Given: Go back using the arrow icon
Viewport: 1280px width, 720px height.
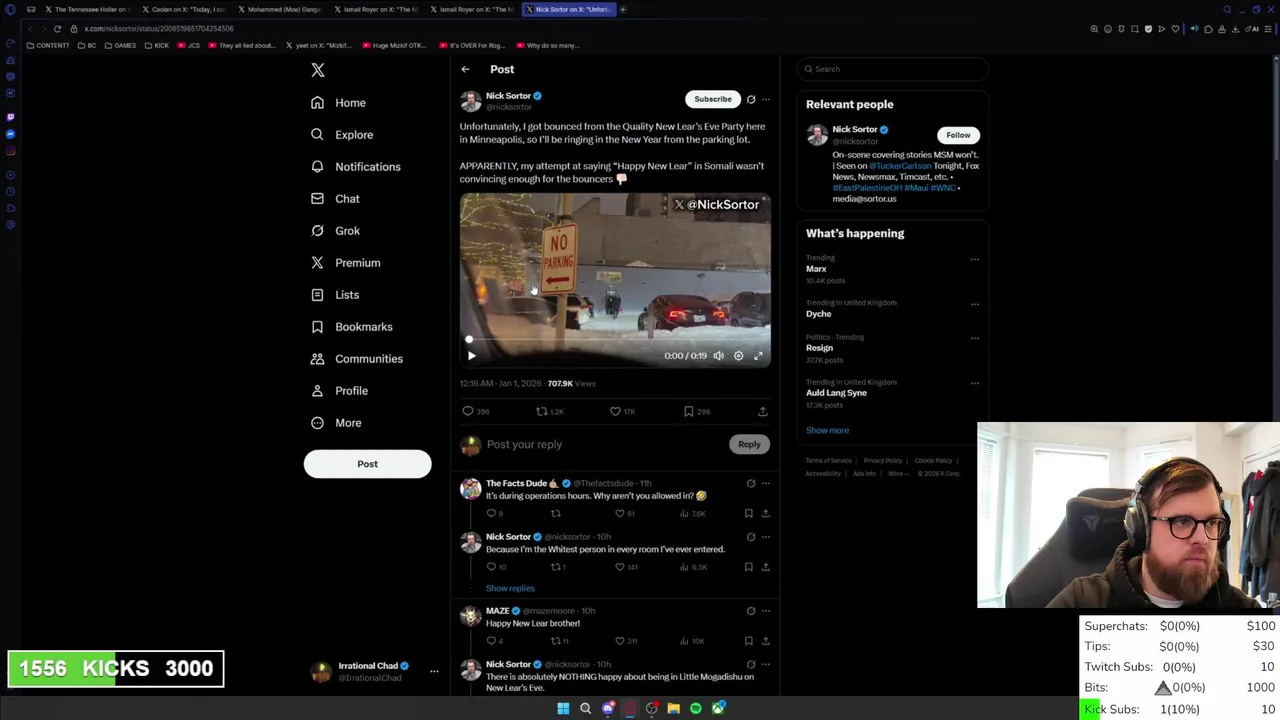Looking at the screenshot, I should (x=465, y=70).
